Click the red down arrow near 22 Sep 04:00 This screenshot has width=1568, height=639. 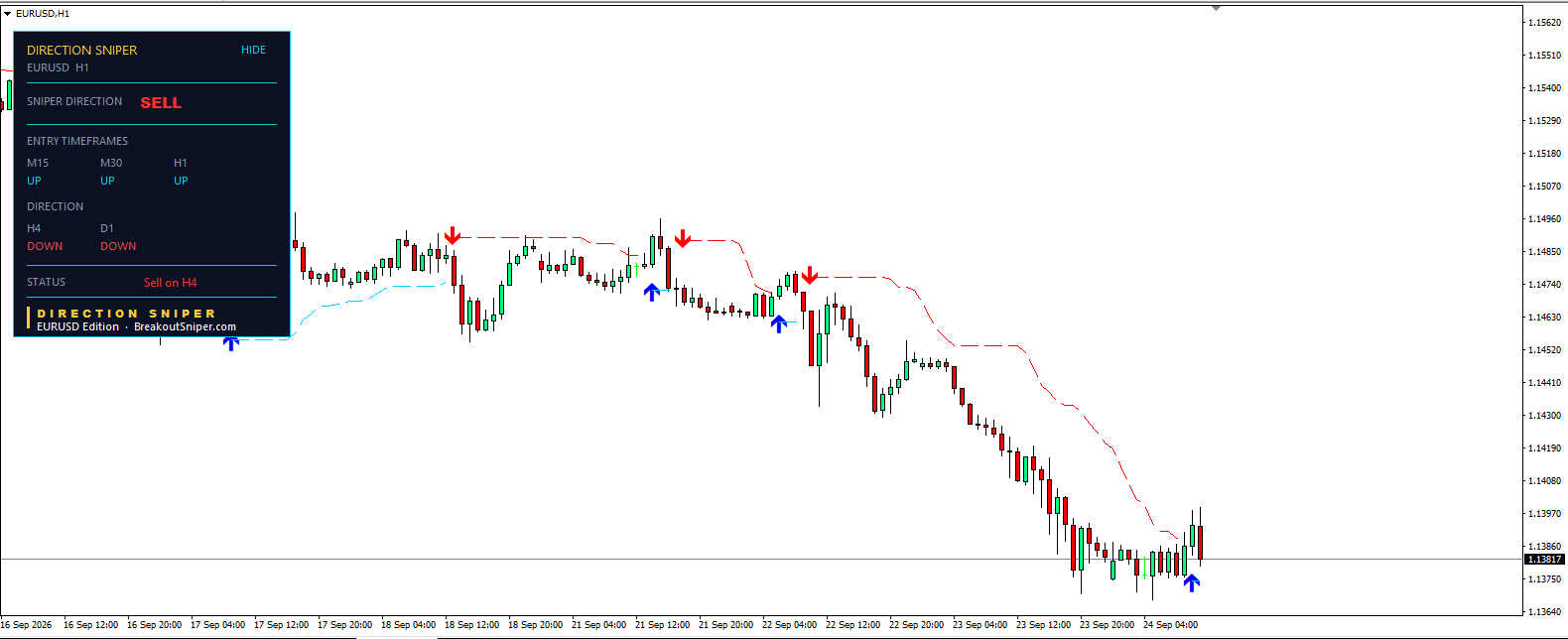coord(810,275)
